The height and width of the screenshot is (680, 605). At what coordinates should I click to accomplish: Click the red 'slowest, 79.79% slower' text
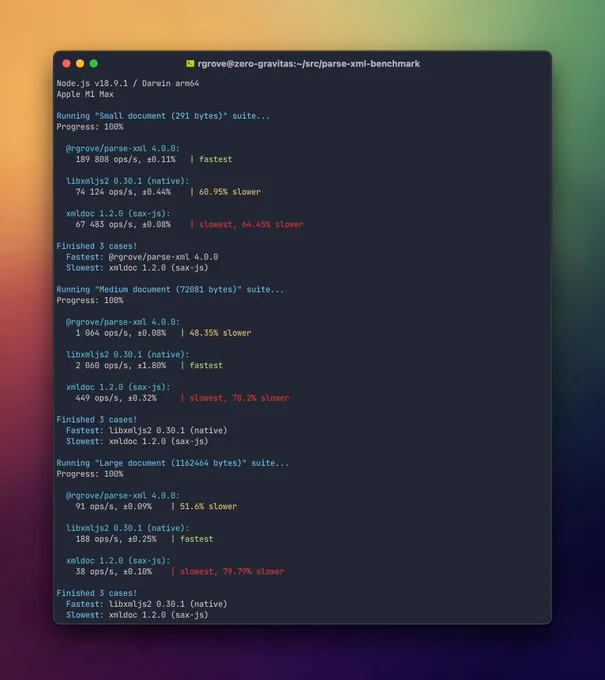click(232, 571)
